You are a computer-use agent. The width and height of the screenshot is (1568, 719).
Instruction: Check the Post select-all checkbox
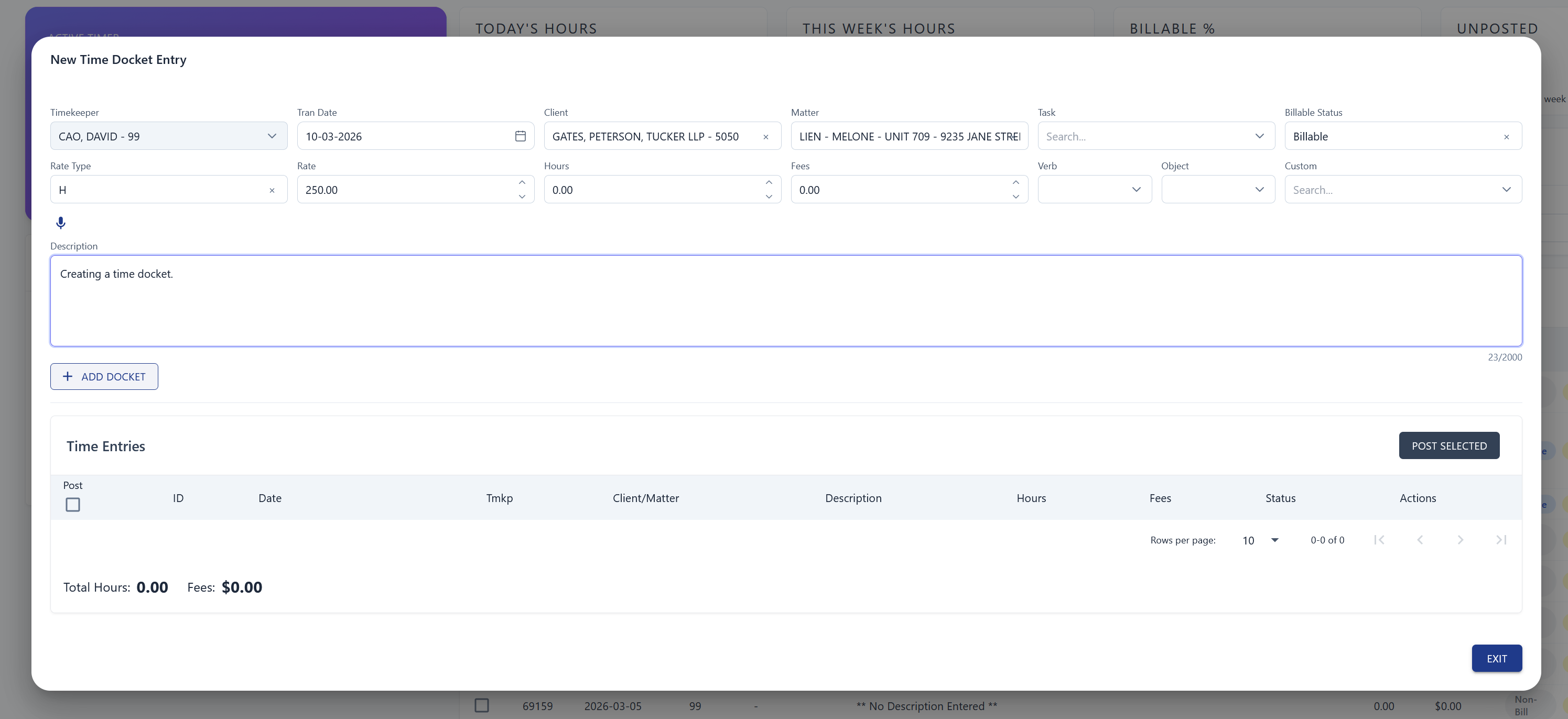[72, 504]
